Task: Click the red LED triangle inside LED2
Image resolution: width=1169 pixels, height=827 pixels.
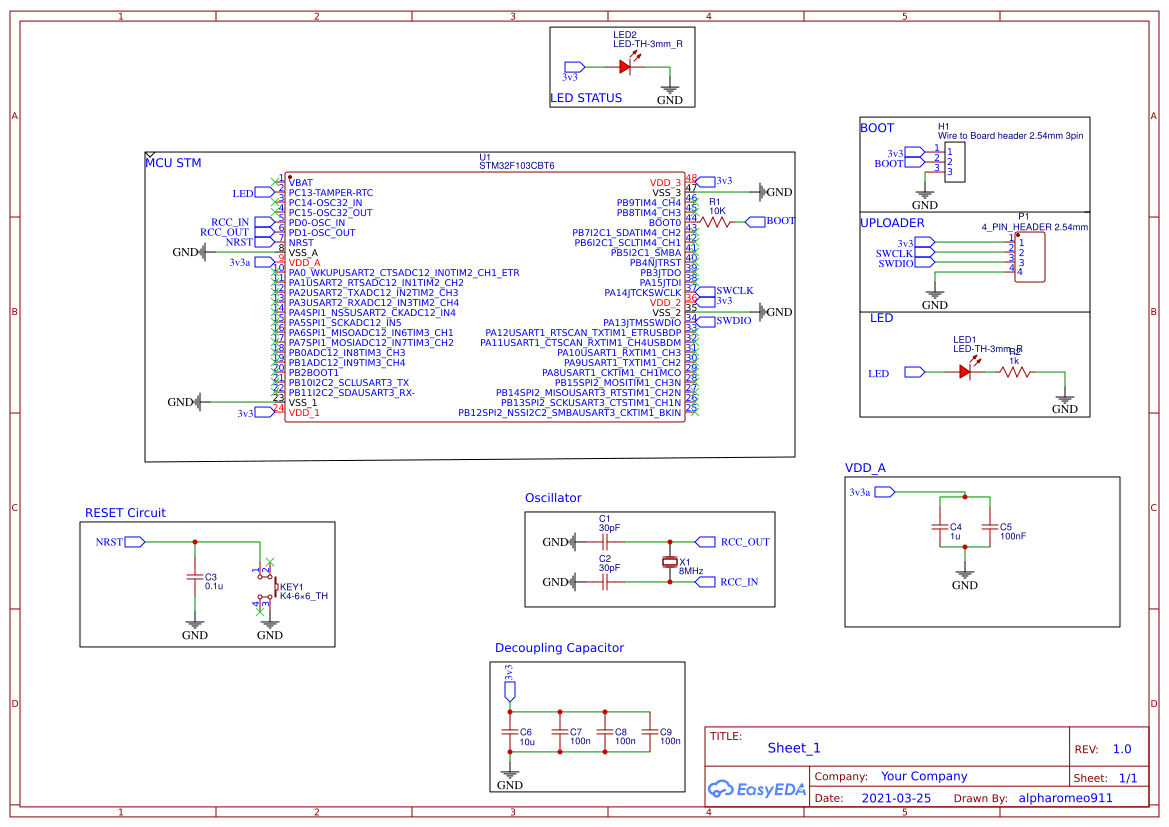Action: tap(622, 66)
